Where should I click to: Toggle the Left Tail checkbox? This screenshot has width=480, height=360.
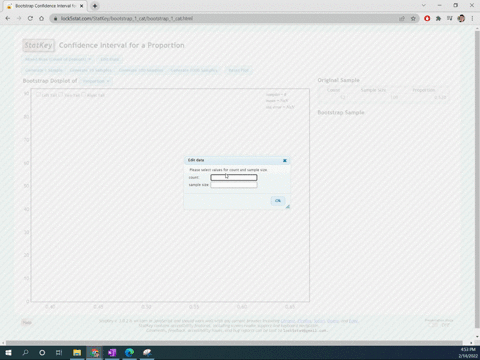38,95
